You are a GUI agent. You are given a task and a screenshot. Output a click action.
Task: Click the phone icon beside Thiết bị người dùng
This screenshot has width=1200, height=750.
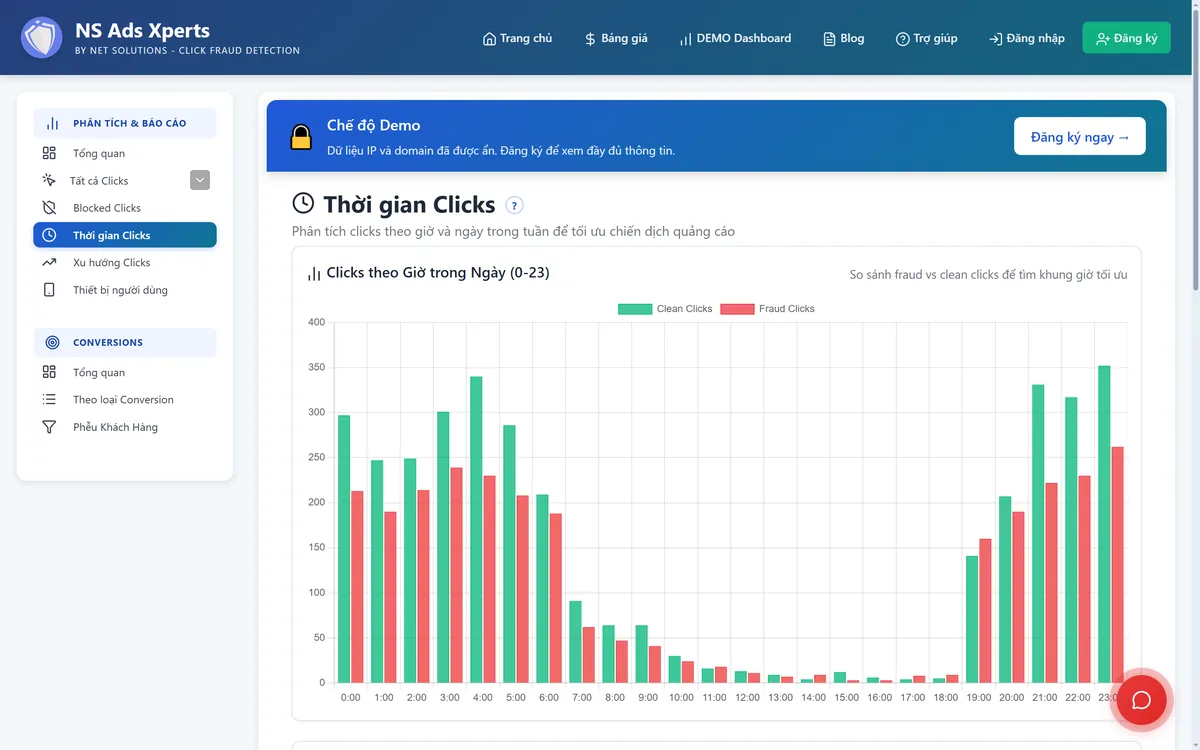pos(49,290)
